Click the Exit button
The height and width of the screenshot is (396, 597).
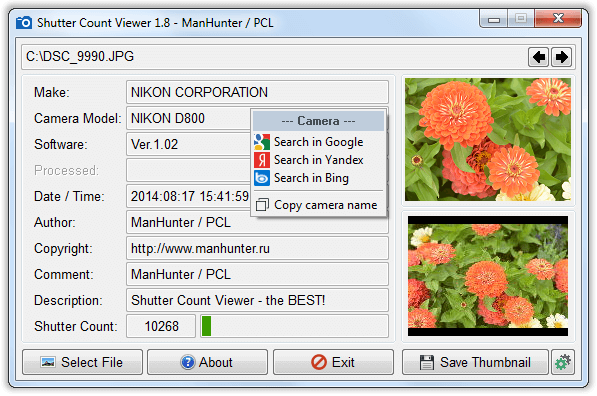[x=333, y=362]
